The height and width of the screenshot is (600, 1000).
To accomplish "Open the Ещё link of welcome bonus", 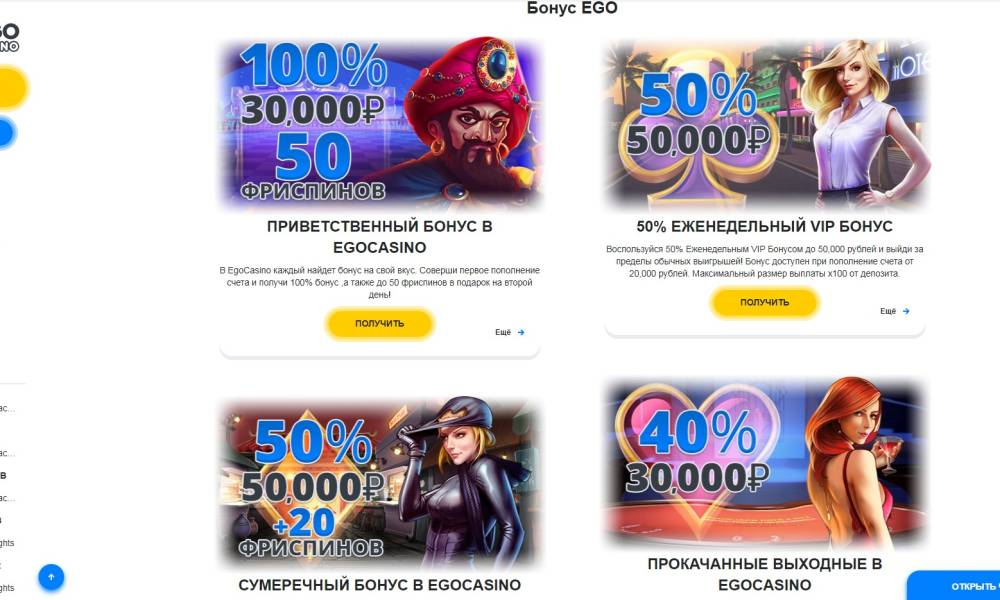I will (503, 332).
